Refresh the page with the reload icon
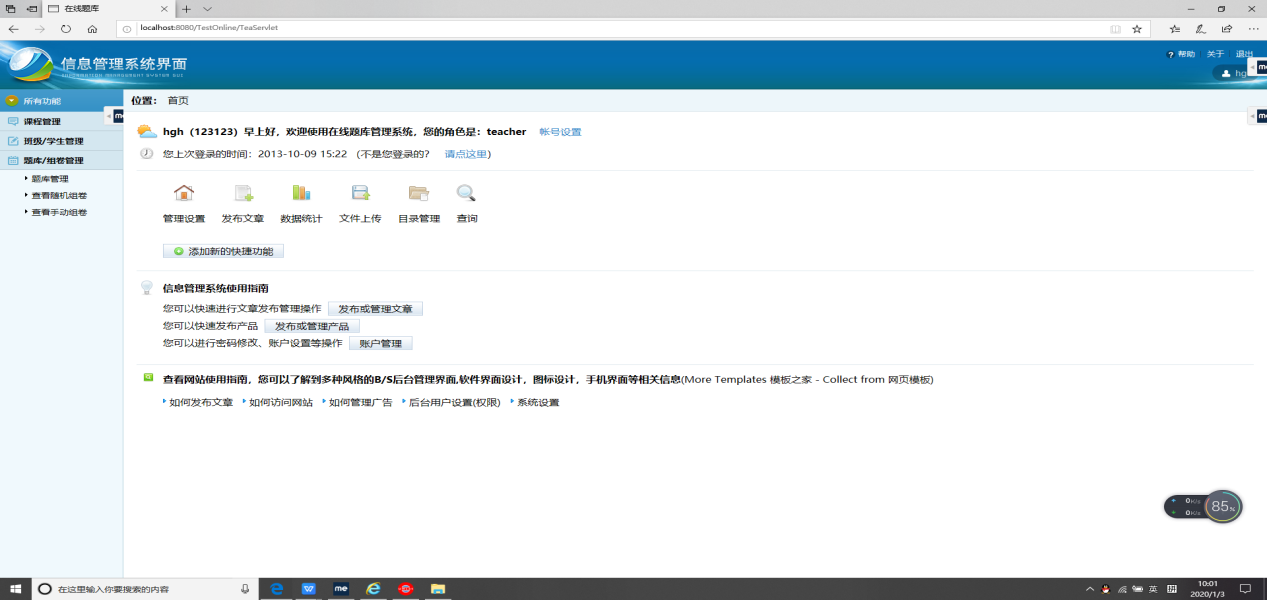1267x600 pixels. coord(66,29)
